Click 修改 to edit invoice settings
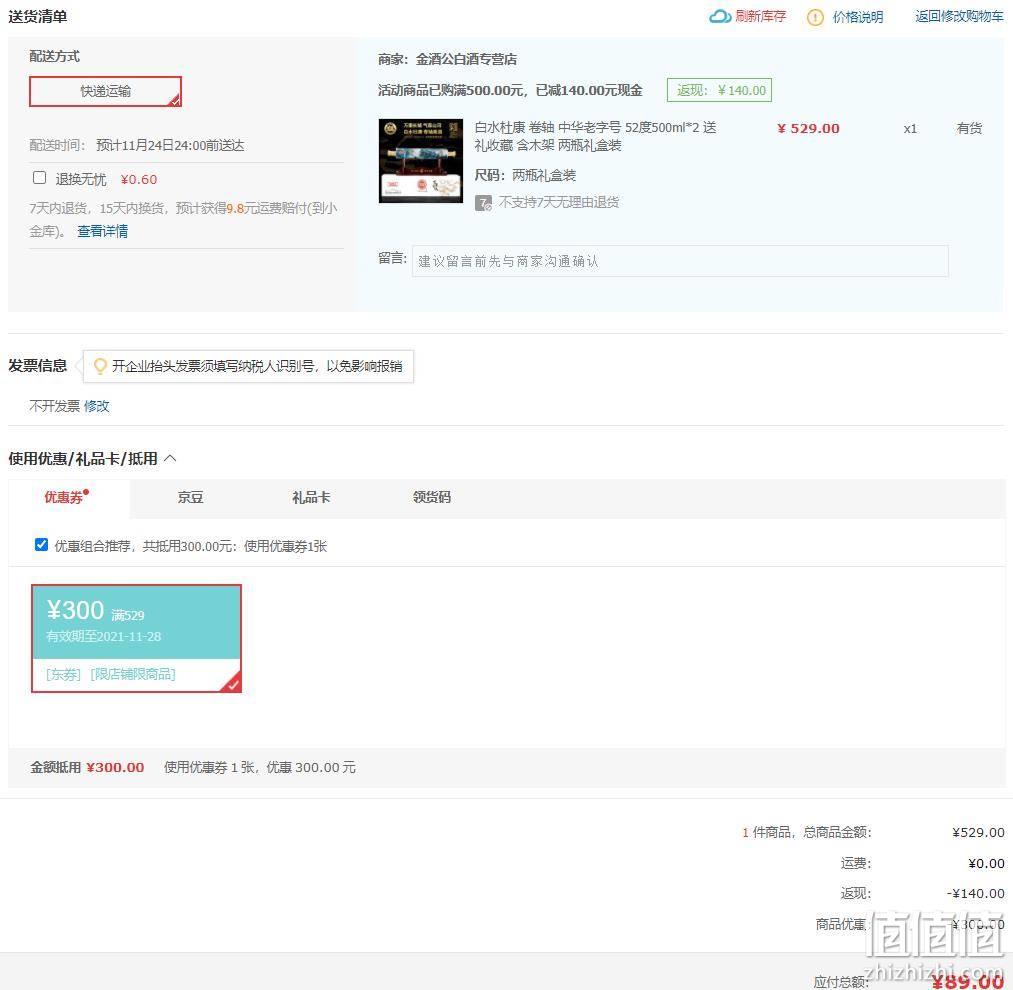Image resolution: width=1013 pixels, height=990 pixels. (x=97, y=406)
